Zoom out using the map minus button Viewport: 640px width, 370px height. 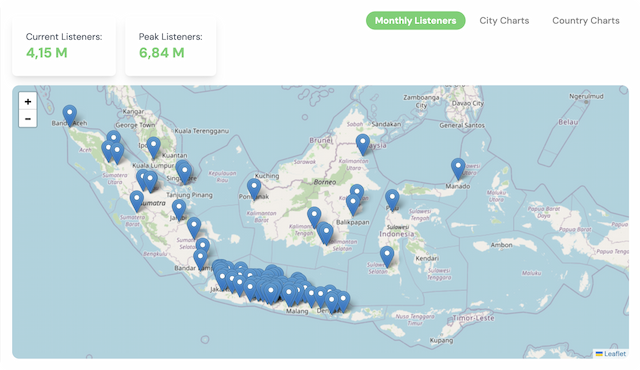(28, 119)
